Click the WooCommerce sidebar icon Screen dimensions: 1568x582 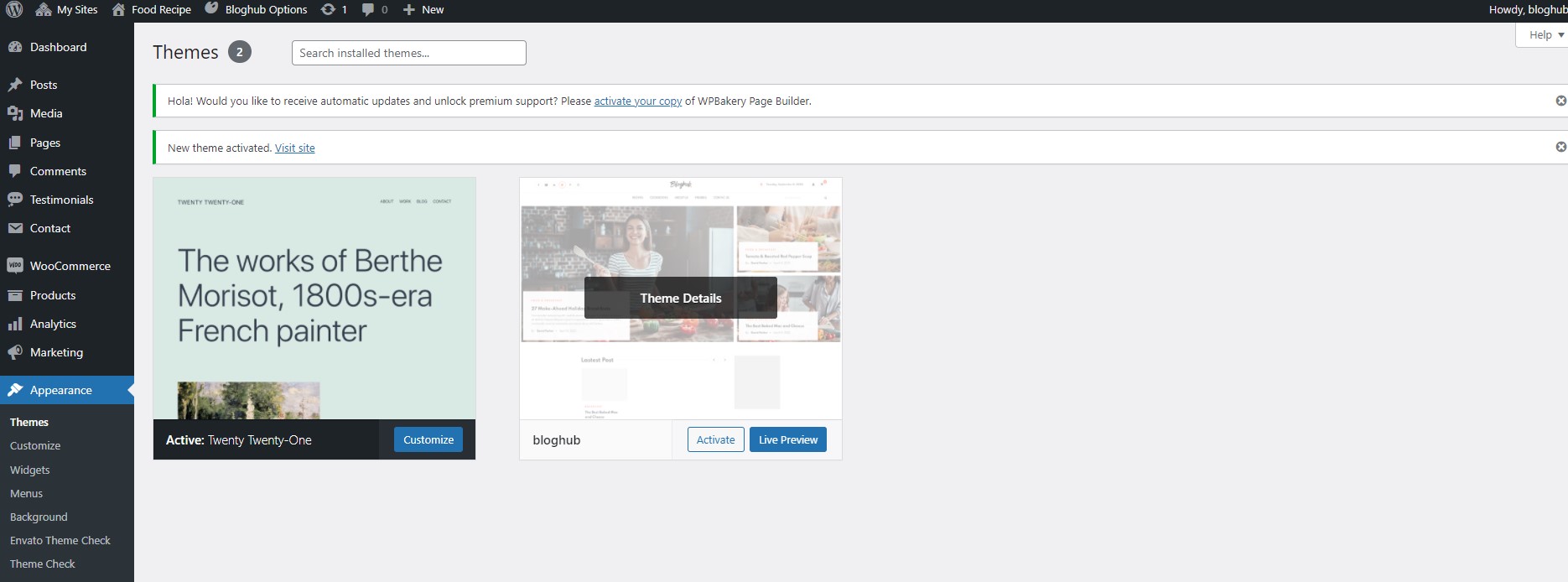[15, 266]
